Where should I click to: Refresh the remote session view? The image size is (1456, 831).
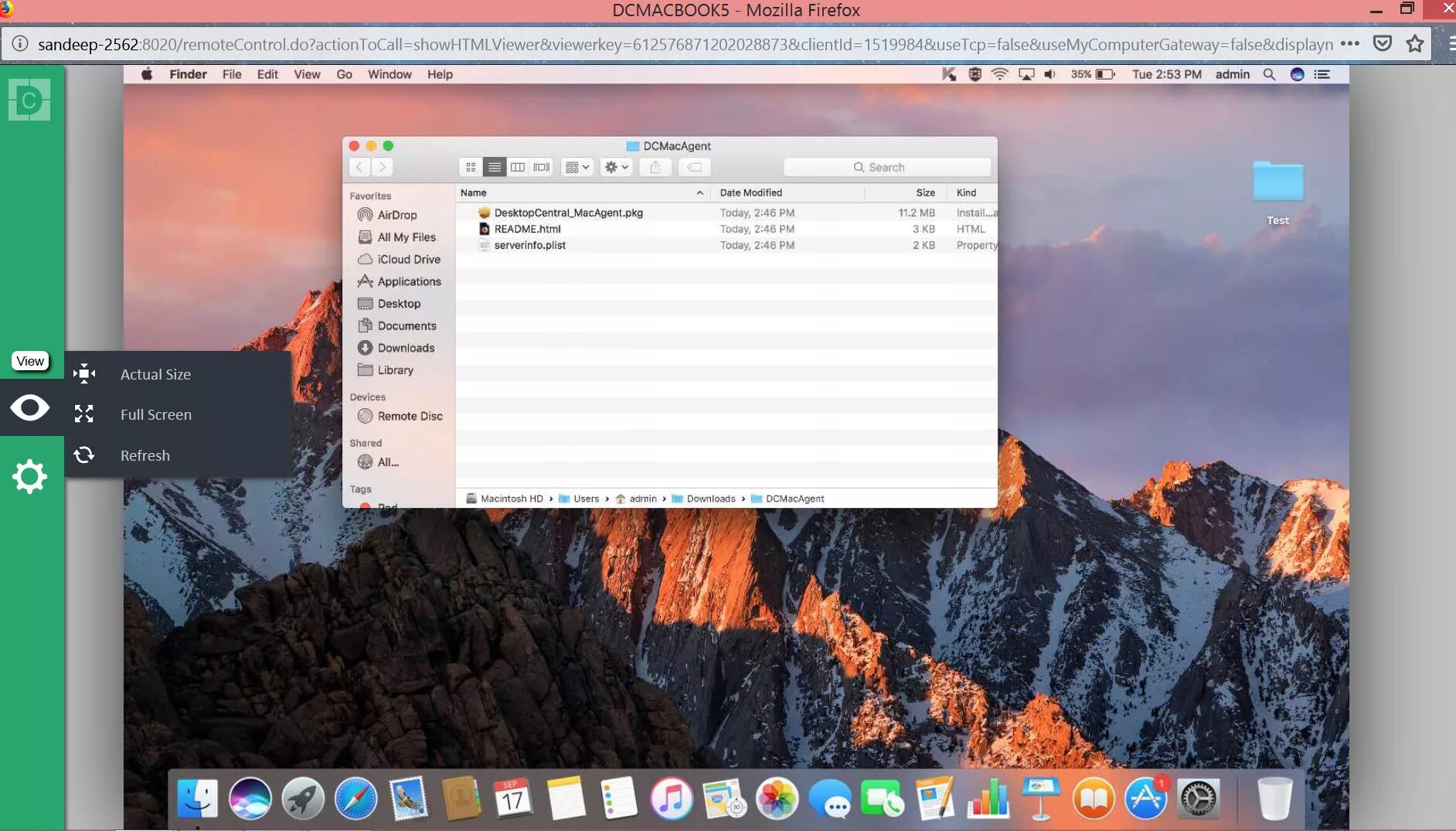[145, 455]
